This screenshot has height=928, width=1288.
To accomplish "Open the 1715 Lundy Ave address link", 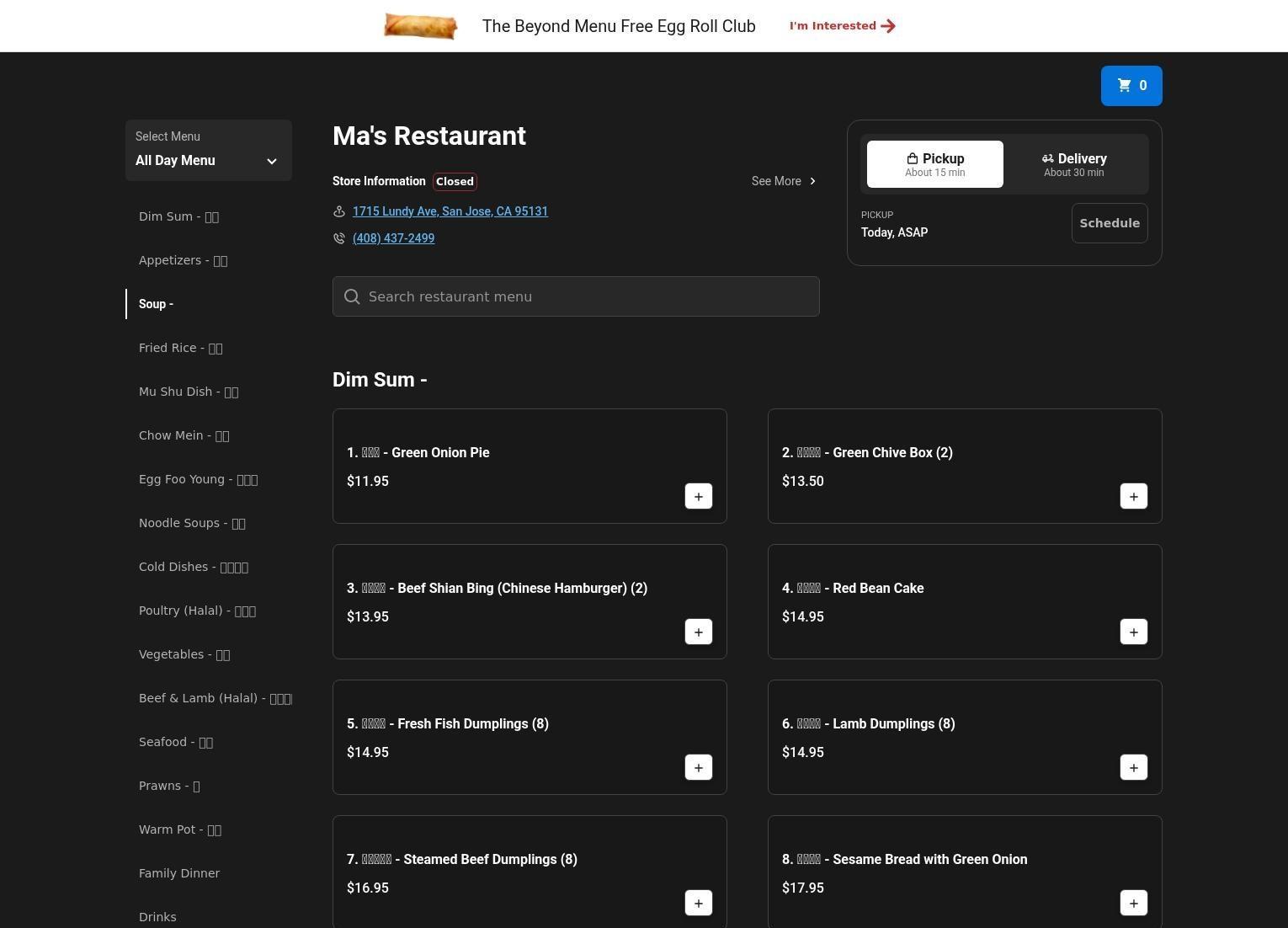I will click(450, 211).
